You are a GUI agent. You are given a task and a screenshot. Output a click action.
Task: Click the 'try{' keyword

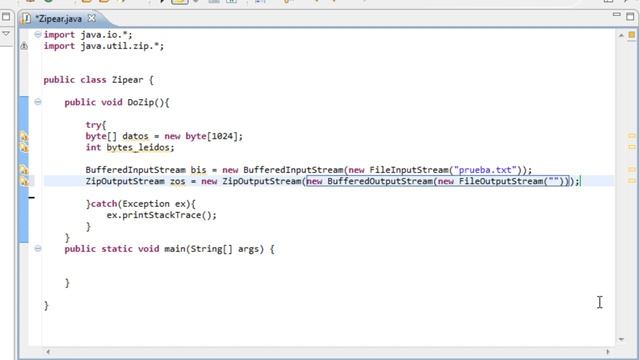96,125
